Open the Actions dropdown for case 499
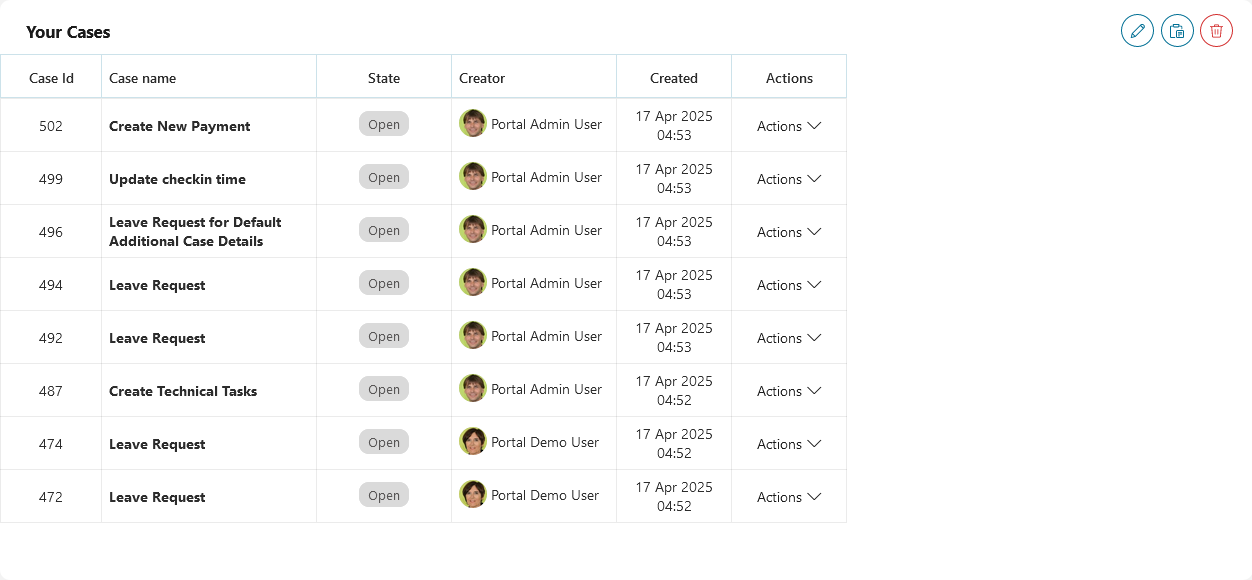Viewport: 1252px width, 580px height. click(x=789, y=179)
